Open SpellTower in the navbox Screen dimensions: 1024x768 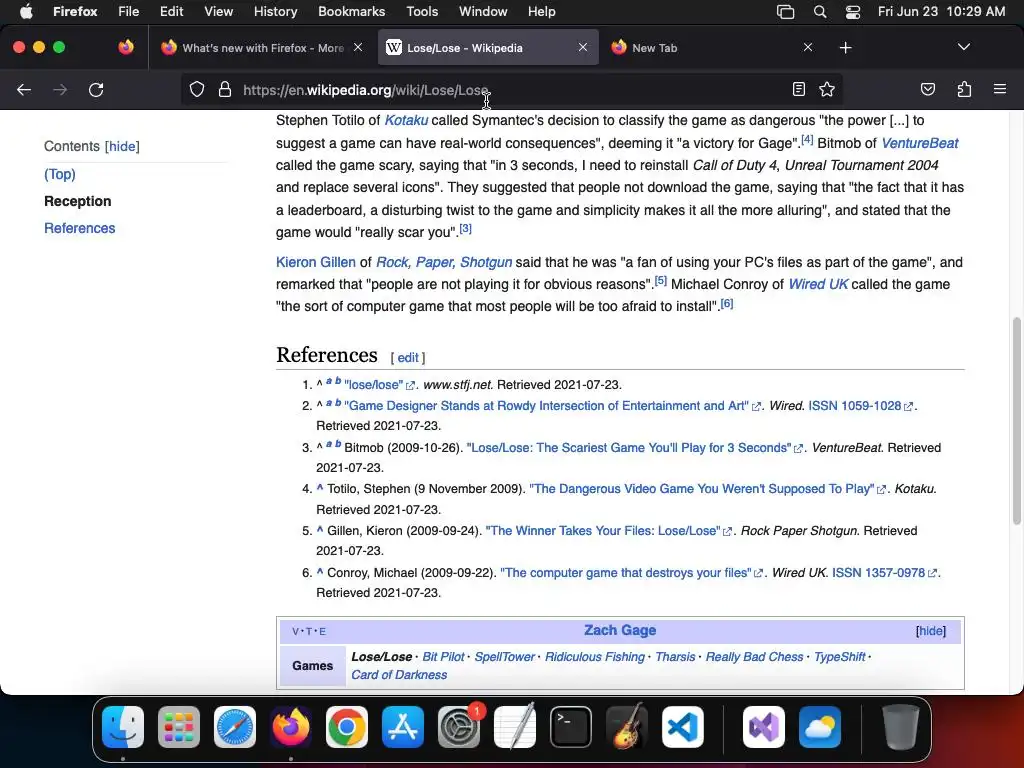click(x=504, y=657)
